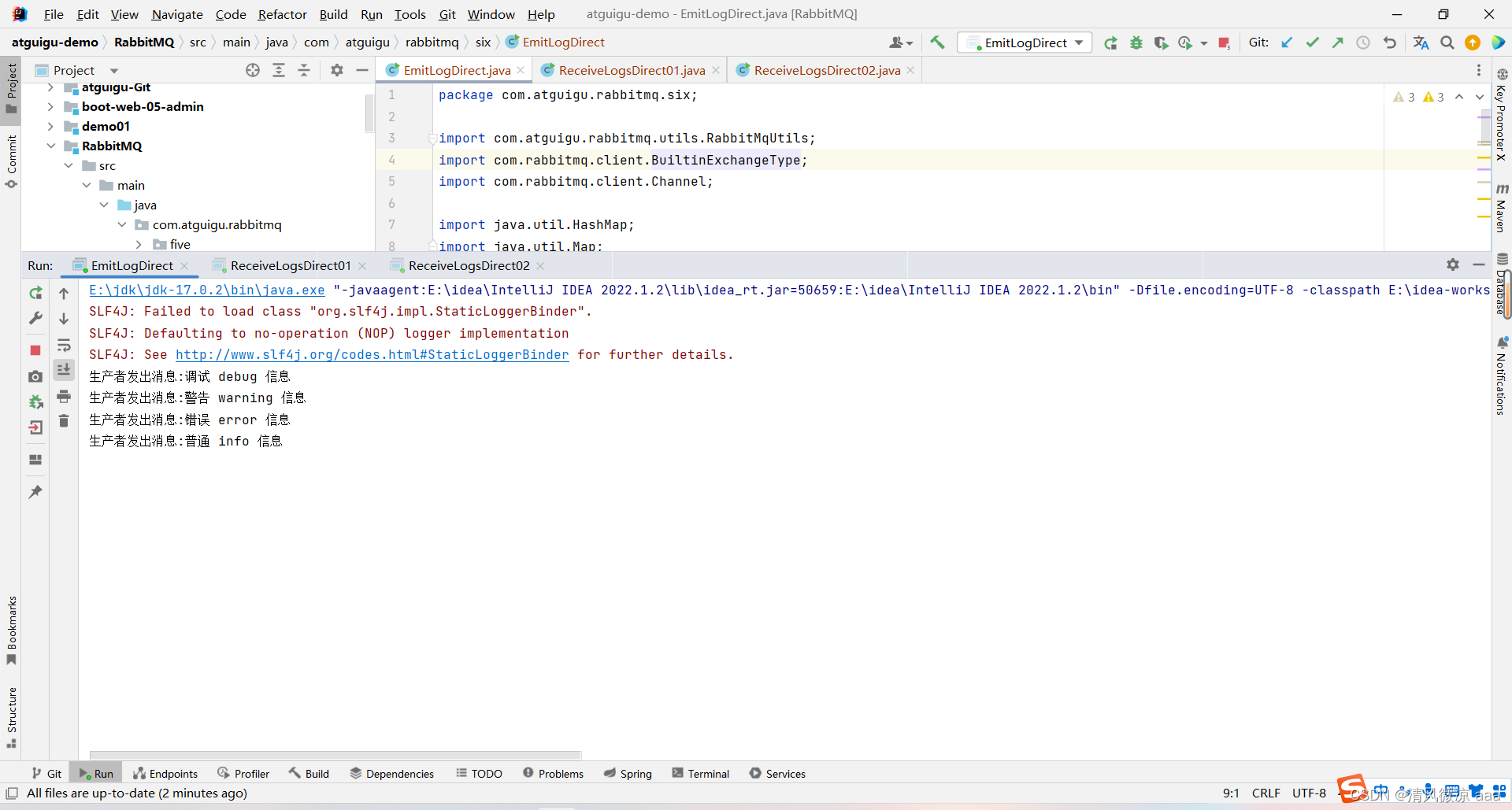This screenshot has height=810, width=1512.
Task: Collapse the main folder node
Action: (x=87, y=185)
